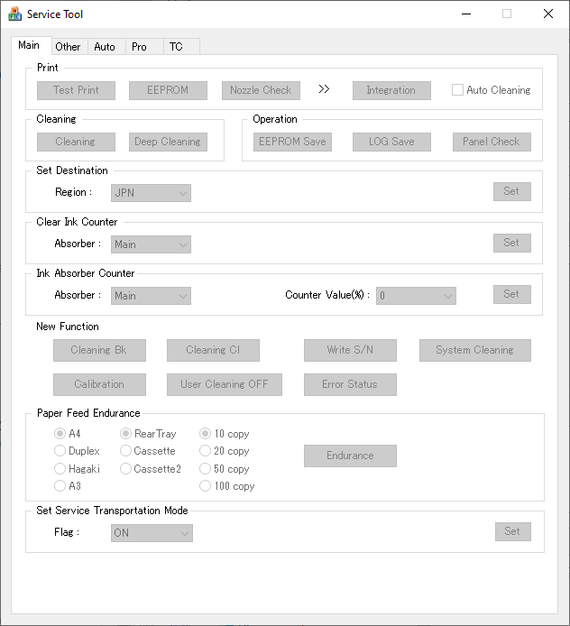Expand the Counter Value(%) dropdown
This screenshot has height=626, width=570.
click(416, 296)
